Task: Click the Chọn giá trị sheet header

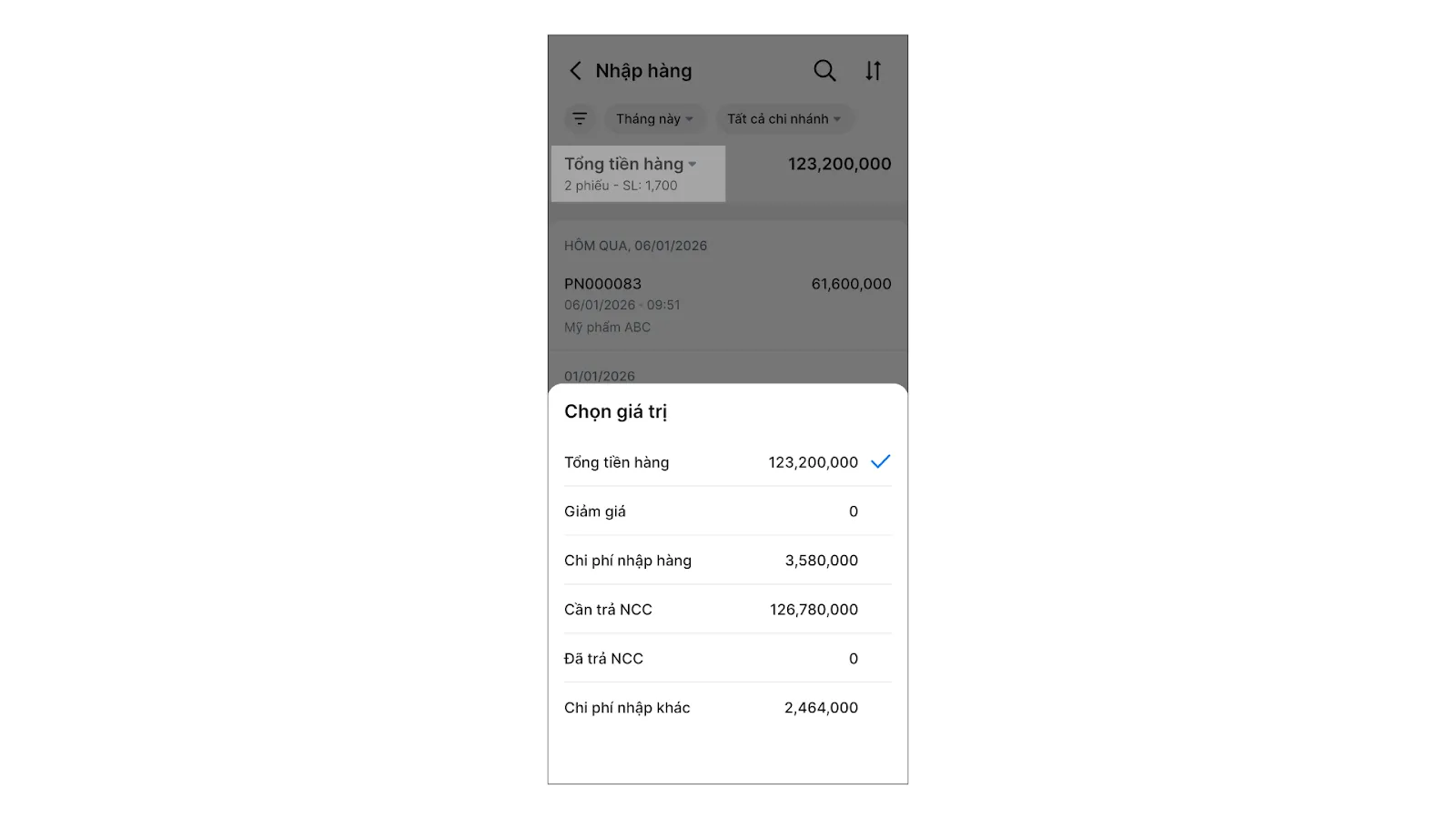Action: [x=615, y=411]
